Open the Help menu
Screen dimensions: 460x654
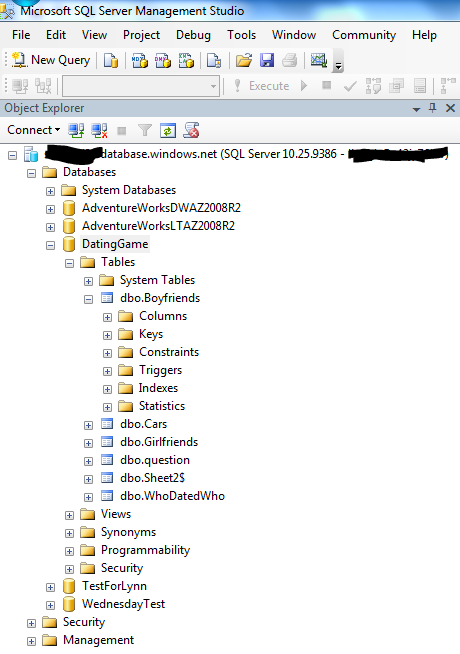point(424,35)
